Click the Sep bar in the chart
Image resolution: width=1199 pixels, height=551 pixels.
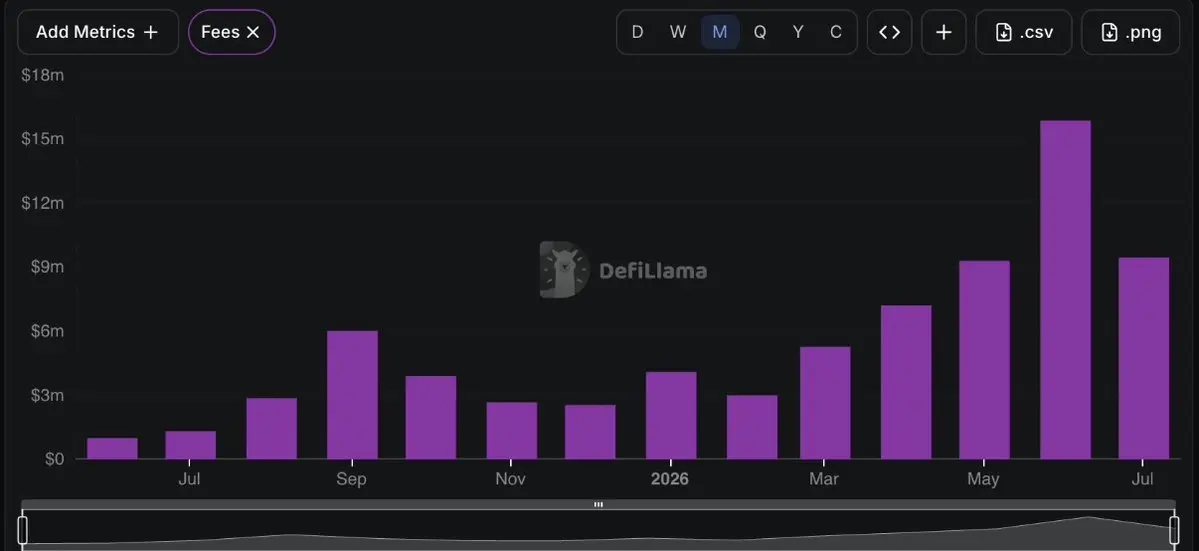point(353,394)
